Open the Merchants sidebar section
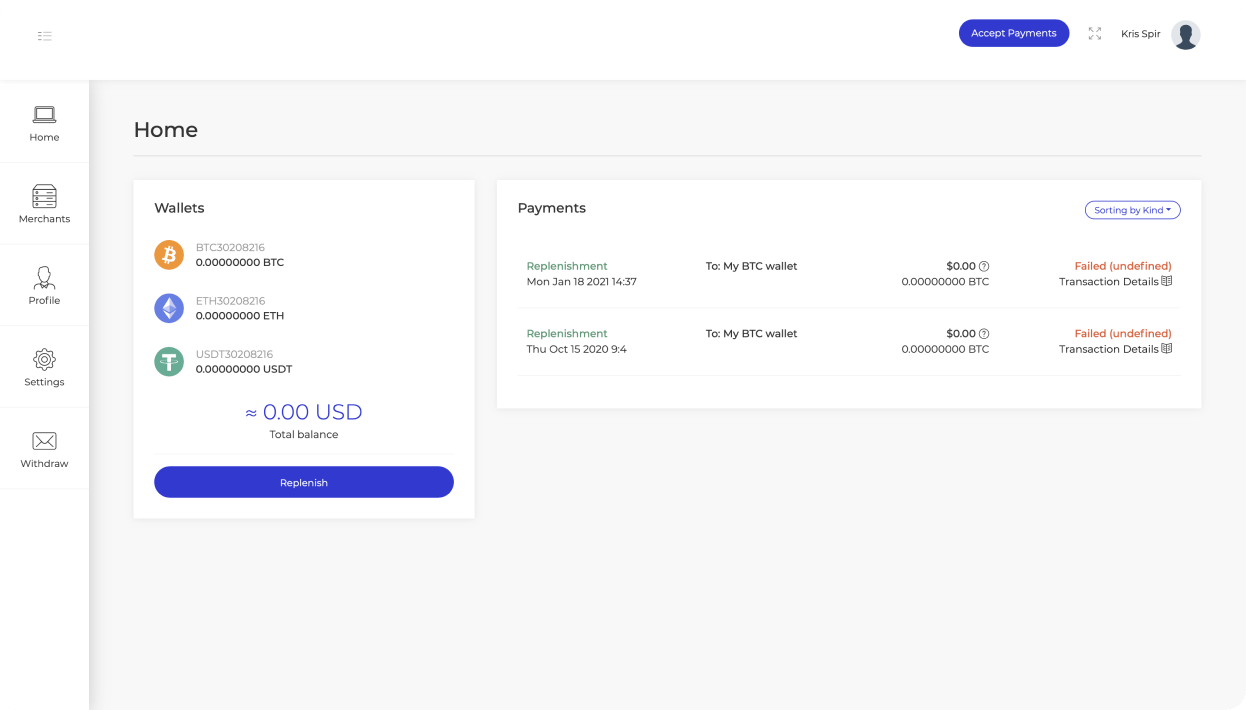1246x710 pixels. tap(44, 204)
